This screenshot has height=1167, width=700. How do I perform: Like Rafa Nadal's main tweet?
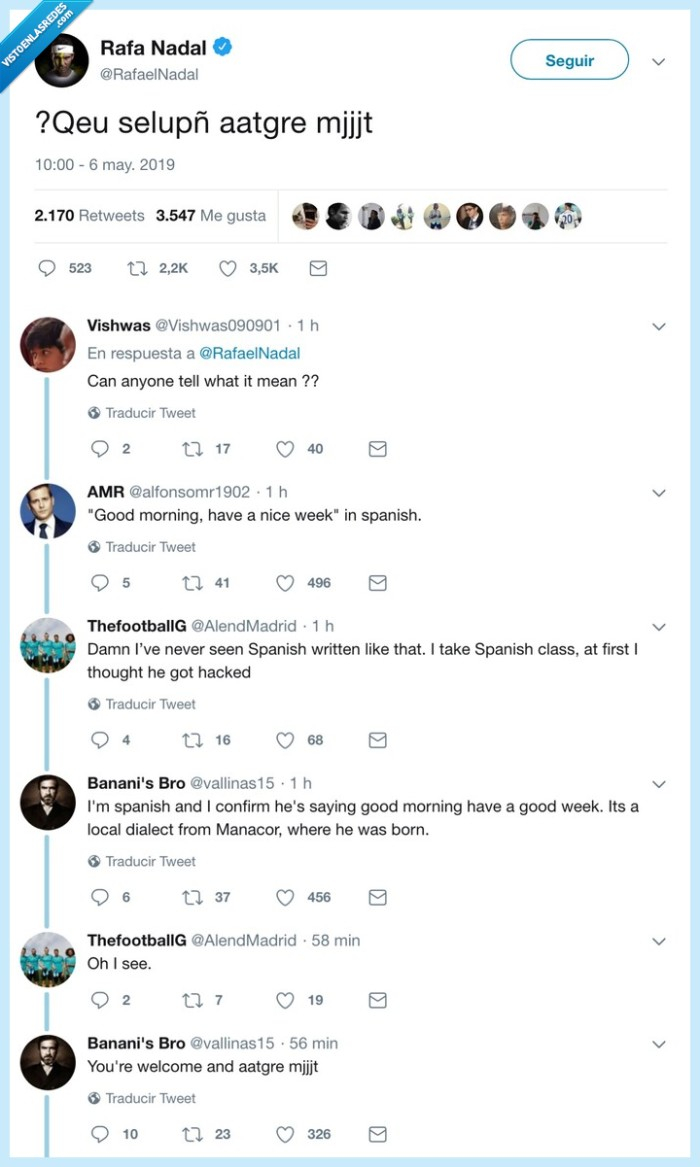[x=228, y=268]
